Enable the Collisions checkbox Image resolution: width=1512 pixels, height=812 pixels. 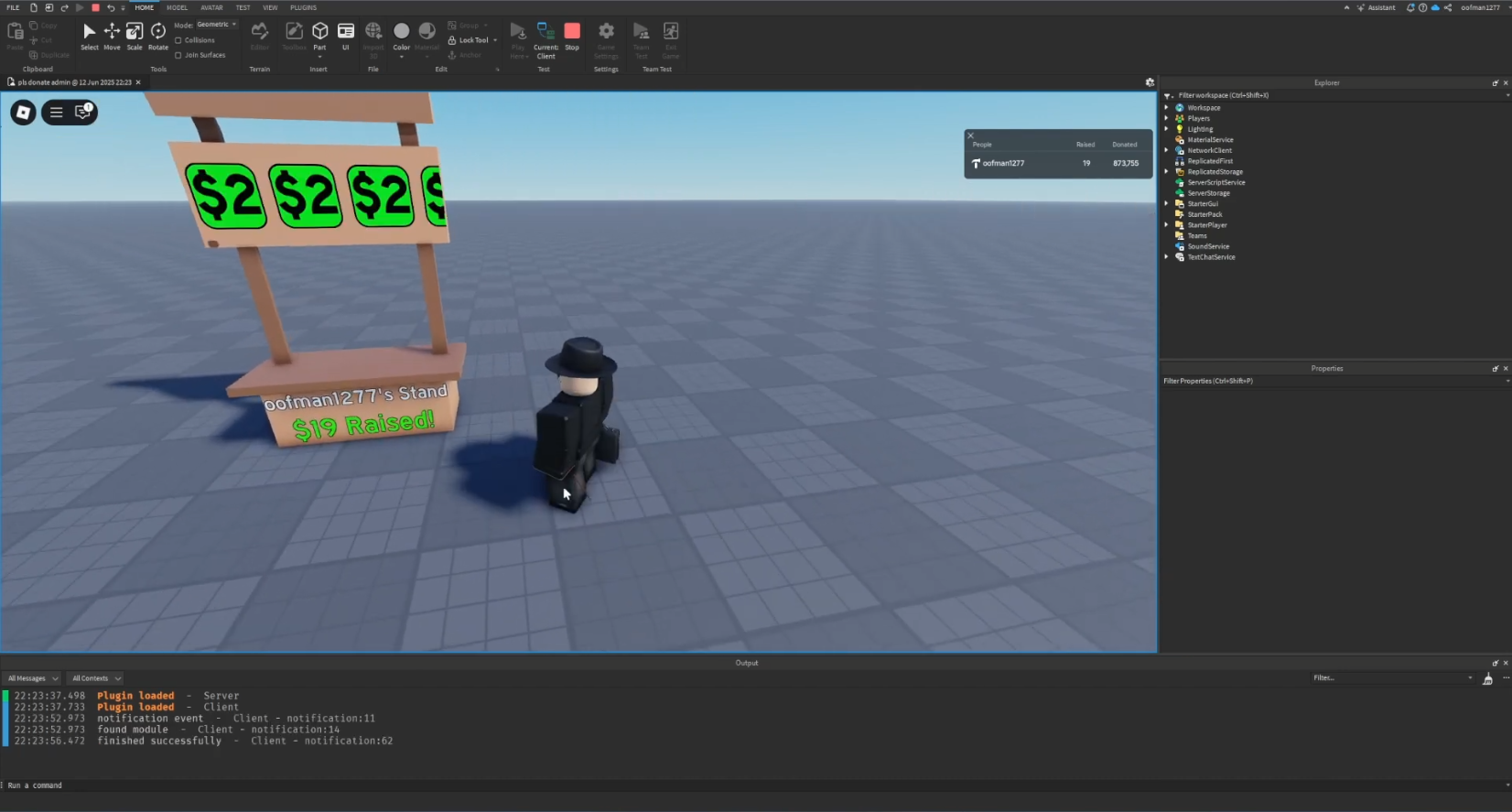pos(178,40)
